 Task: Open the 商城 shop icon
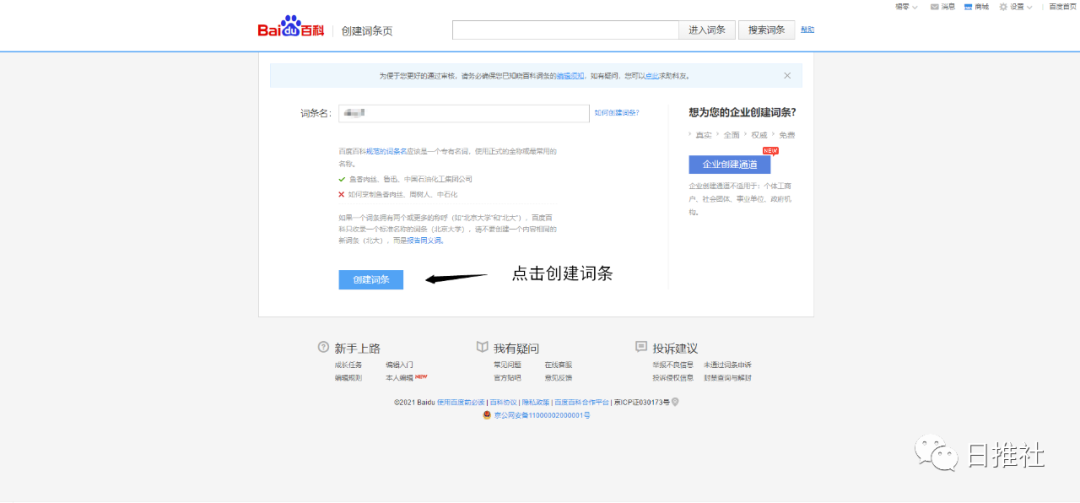pos(969,7)
